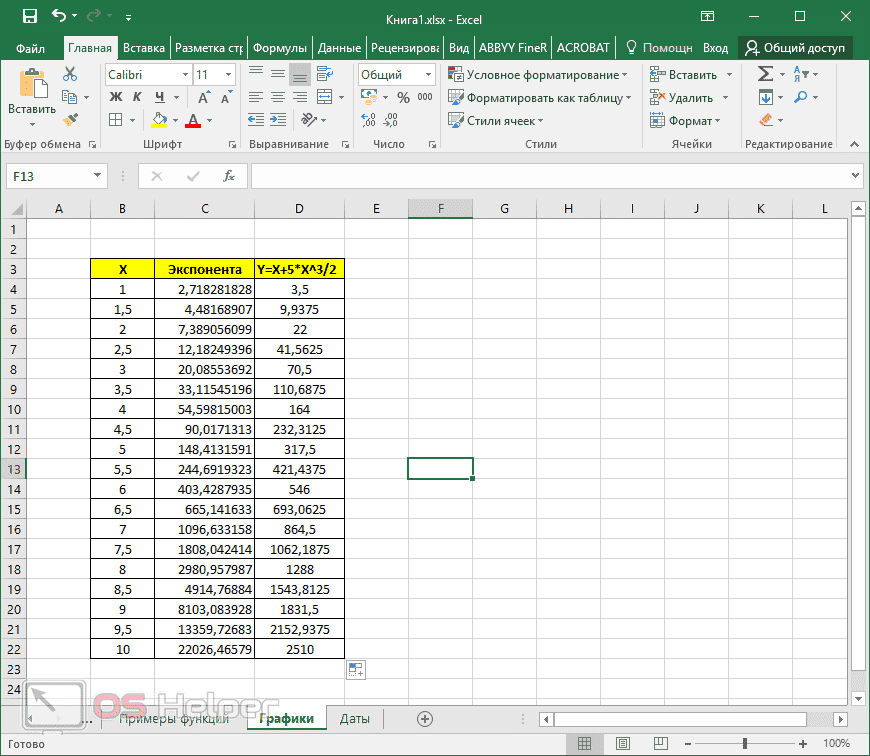
Task: Click the Общий доступ share button
Action: pos(796,47)
